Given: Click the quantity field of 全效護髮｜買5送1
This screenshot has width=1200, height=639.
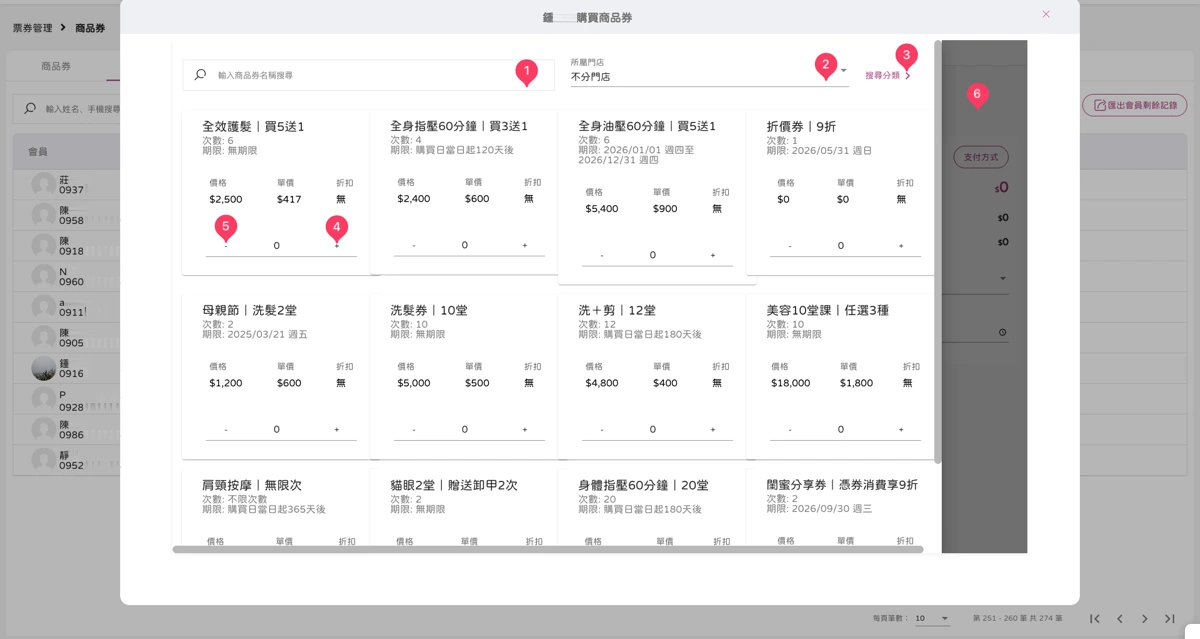Looking at the screenshot, I should (277, 246).
